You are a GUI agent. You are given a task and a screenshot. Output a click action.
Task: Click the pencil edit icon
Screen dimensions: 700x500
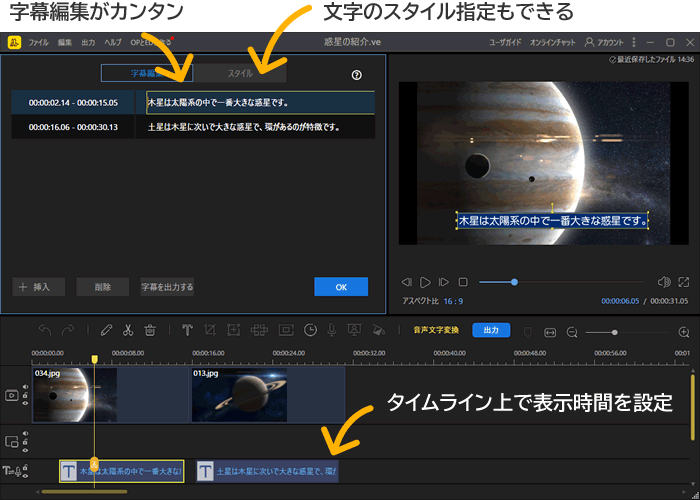point(106,330)
